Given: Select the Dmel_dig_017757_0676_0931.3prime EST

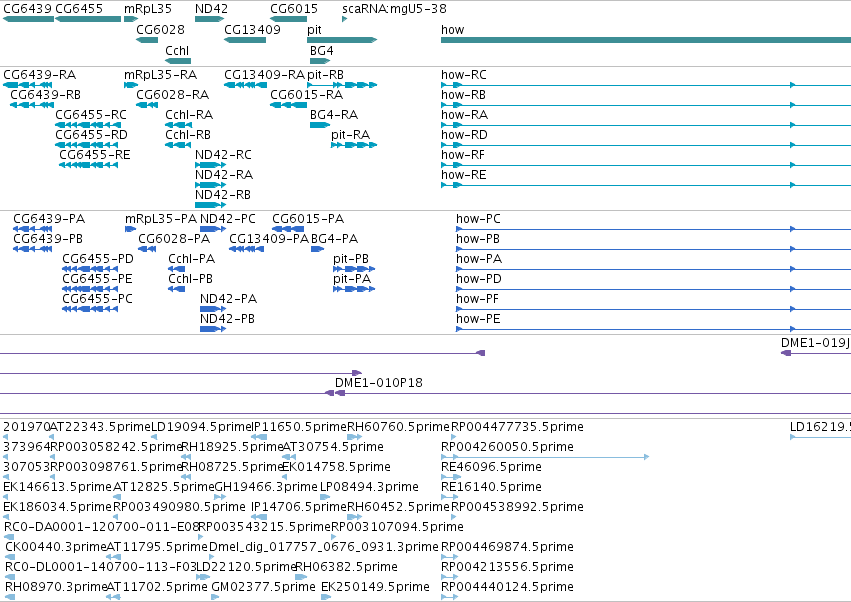Looking at the screenshot, I should pyautogui.click(x=213, y=557).
